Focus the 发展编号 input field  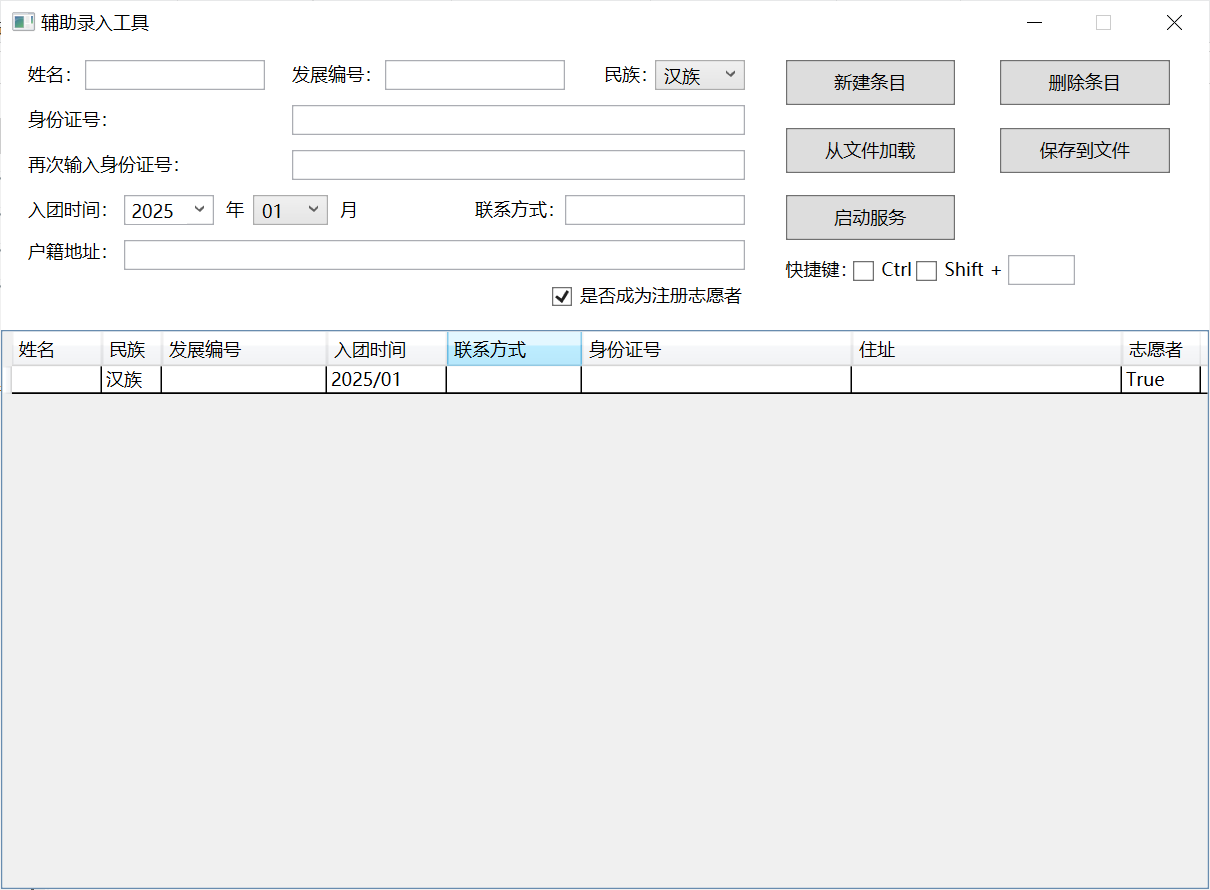(x=475, y=75)
